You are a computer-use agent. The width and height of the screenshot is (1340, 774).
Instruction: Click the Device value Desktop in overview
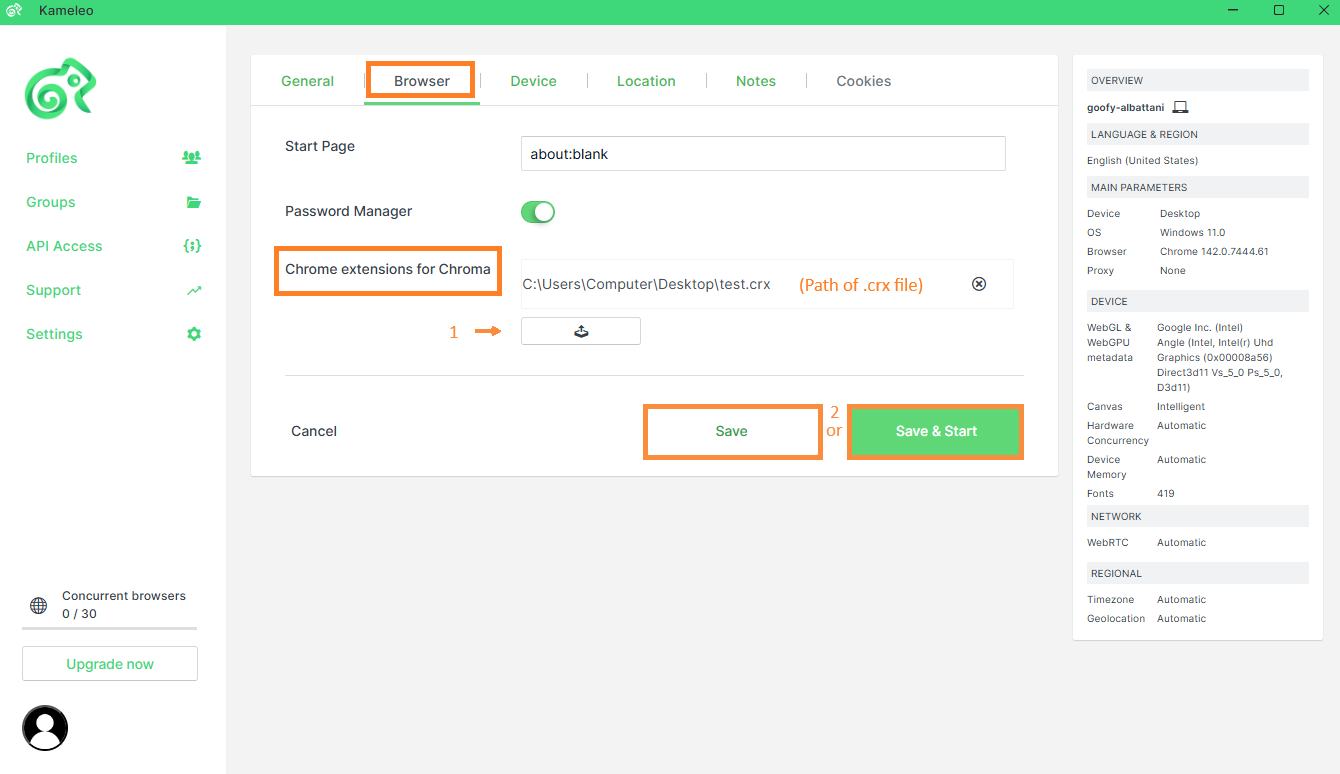coord(1180,214)
